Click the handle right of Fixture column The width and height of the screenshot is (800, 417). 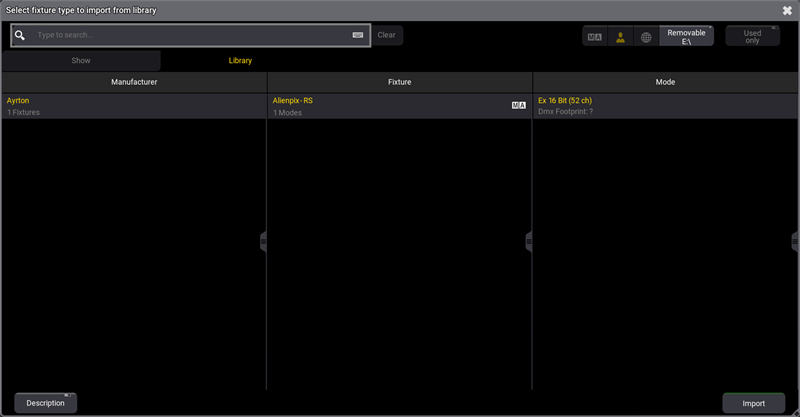pyautogui.click(x=529, y=241)
